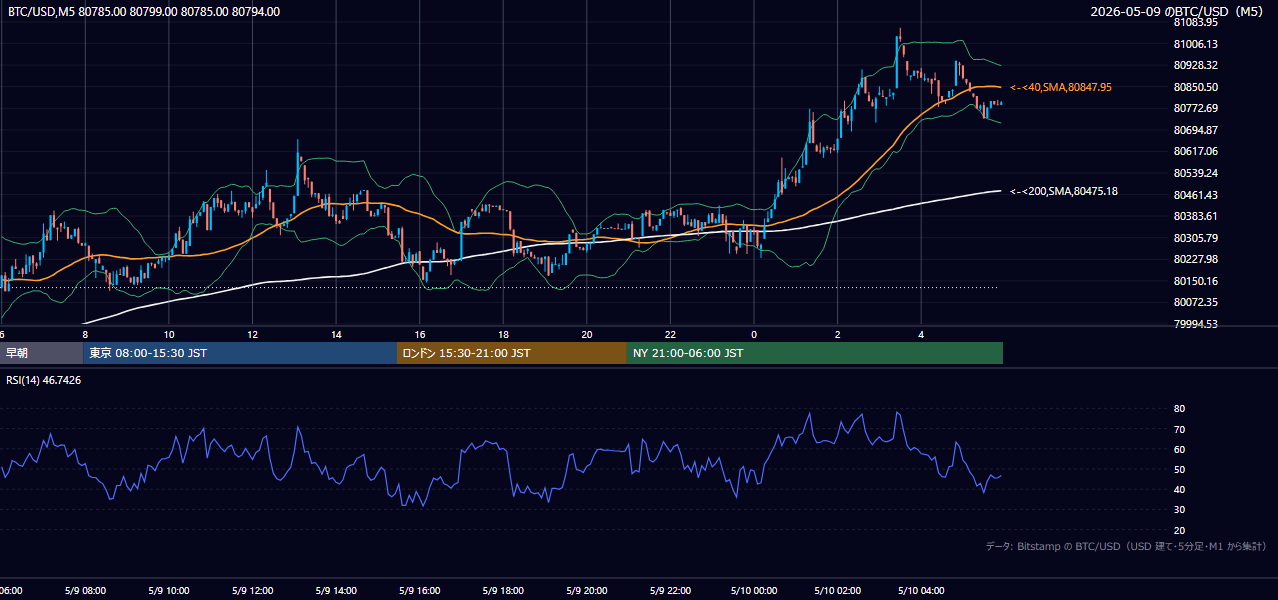Click the 5/9 12:00 time axis label
The height and width of the screenshot is (600, 1278).
tap(252, 591)
